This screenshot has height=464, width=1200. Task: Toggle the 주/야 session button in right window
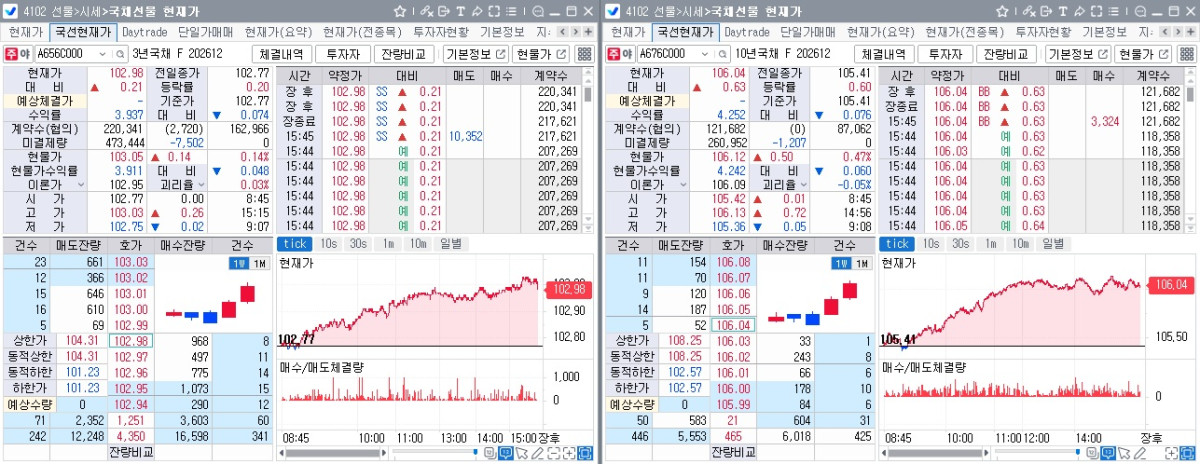(618, 53)
